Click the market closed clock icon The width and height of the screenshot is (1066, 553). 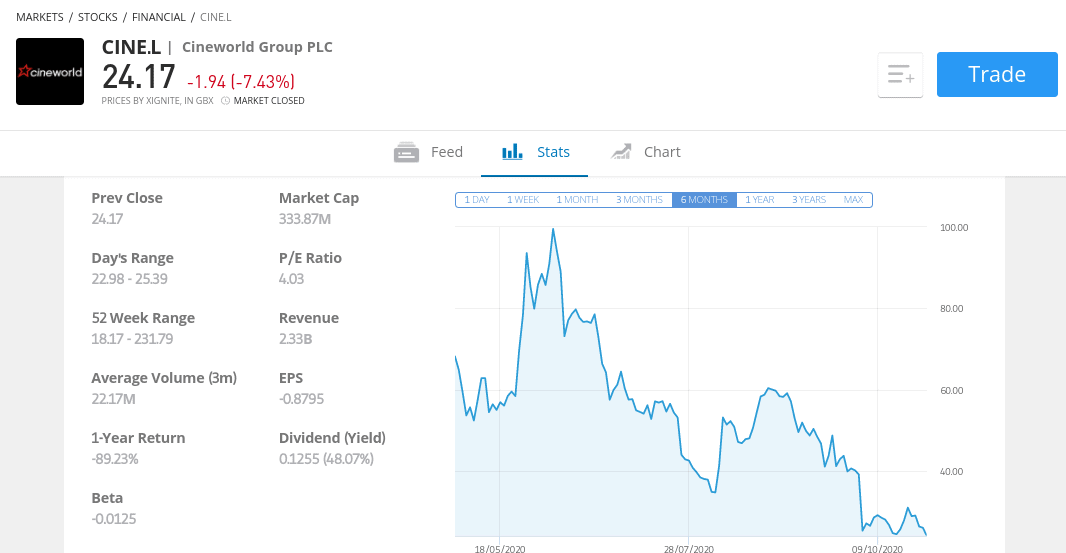(226, 101)
